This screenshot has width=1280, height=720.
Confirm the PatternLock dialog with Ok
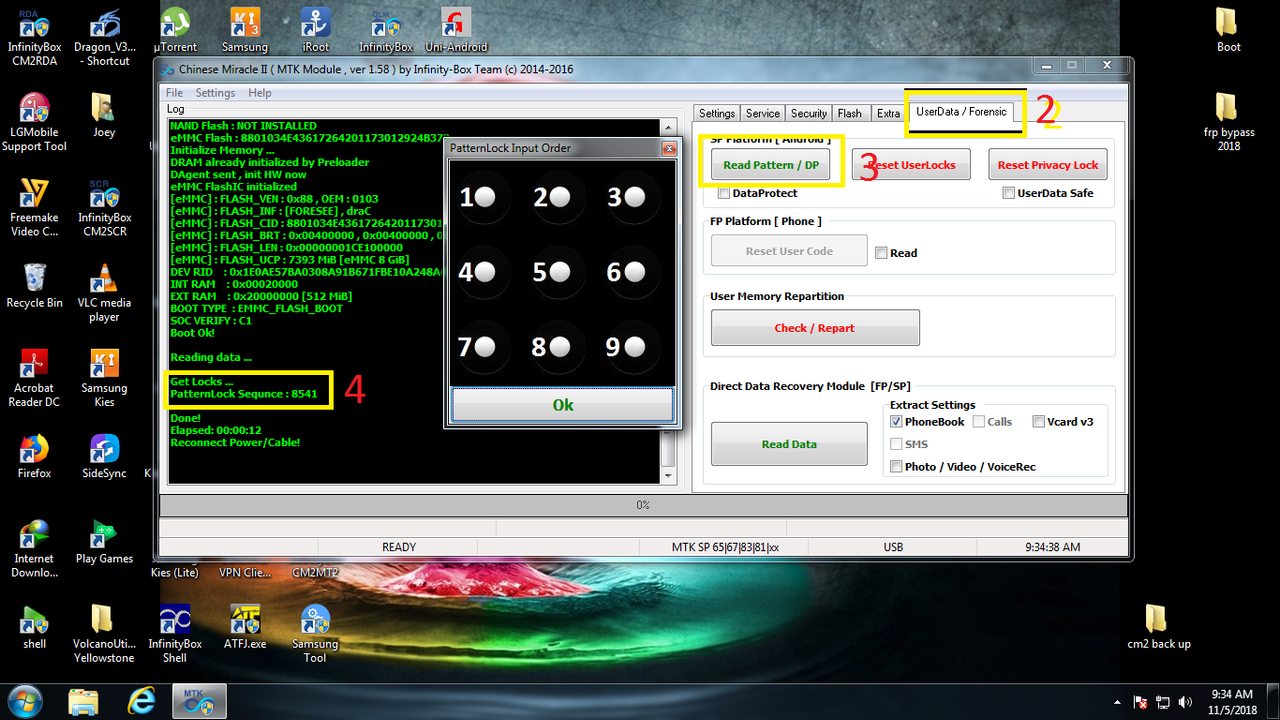pyautogui.click(x=563, y=405)
